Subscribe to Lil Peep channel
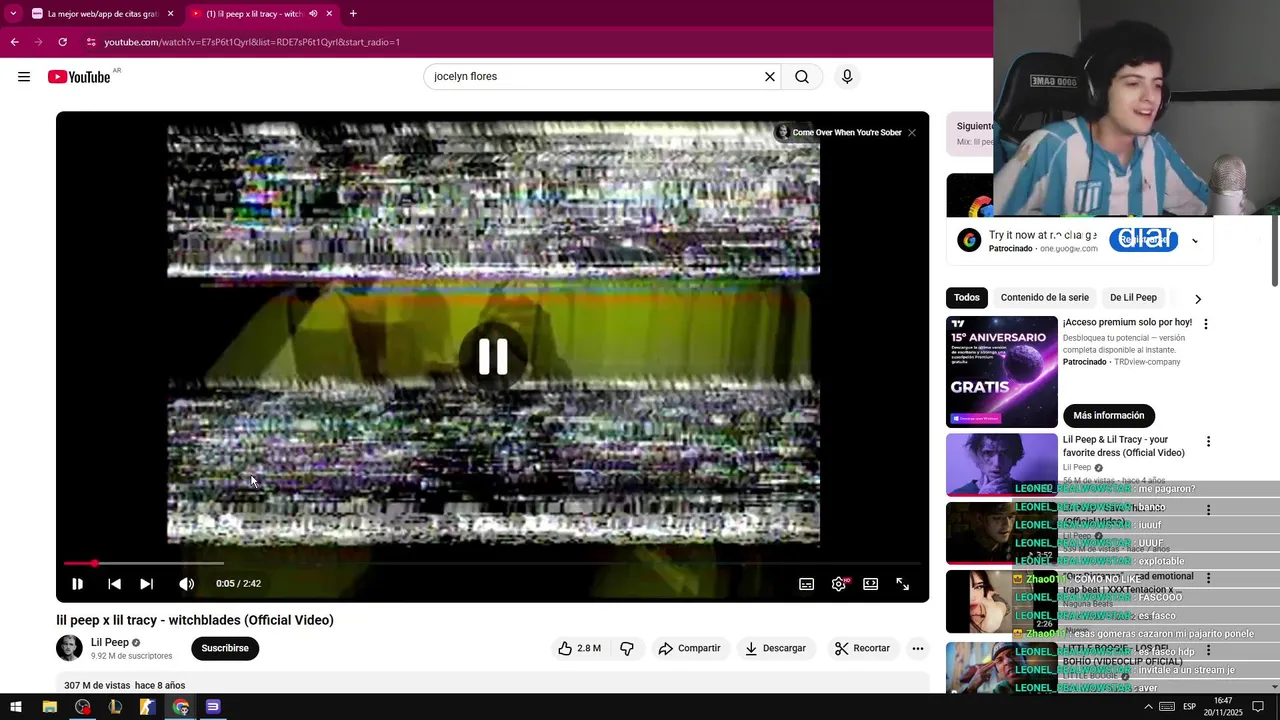 (x=225, y=648)
